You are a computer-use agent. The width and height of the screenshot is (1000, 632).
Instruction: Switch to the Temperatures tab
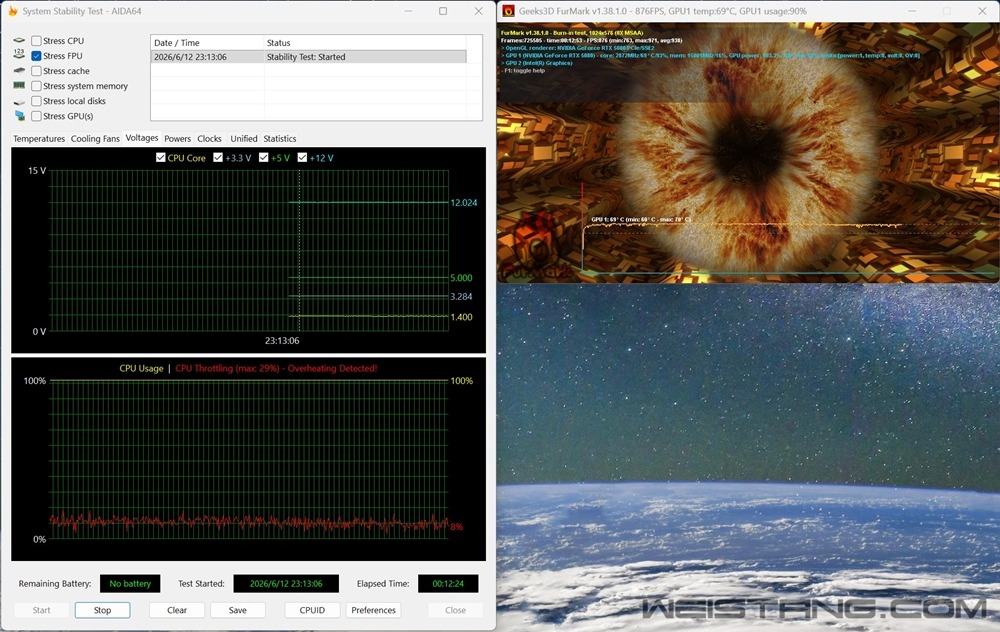click(x=39, y=138)
